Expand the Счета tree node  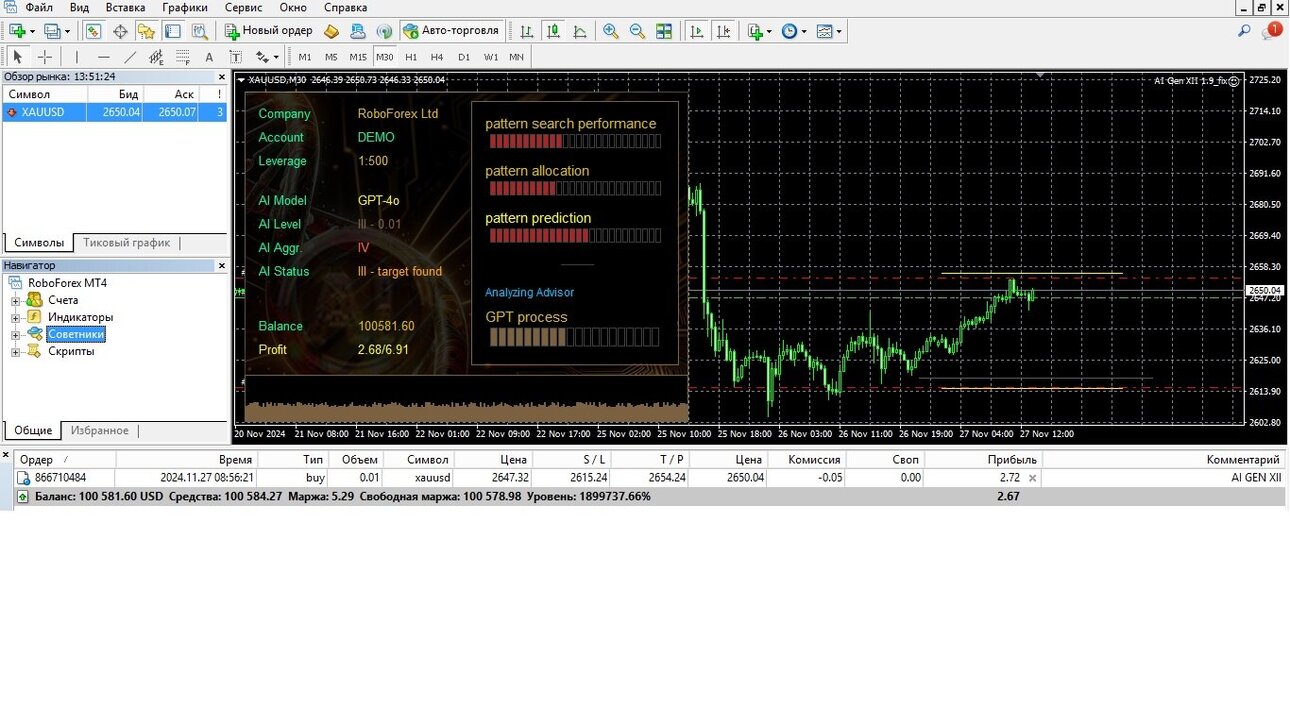click(x=16, y=300)
